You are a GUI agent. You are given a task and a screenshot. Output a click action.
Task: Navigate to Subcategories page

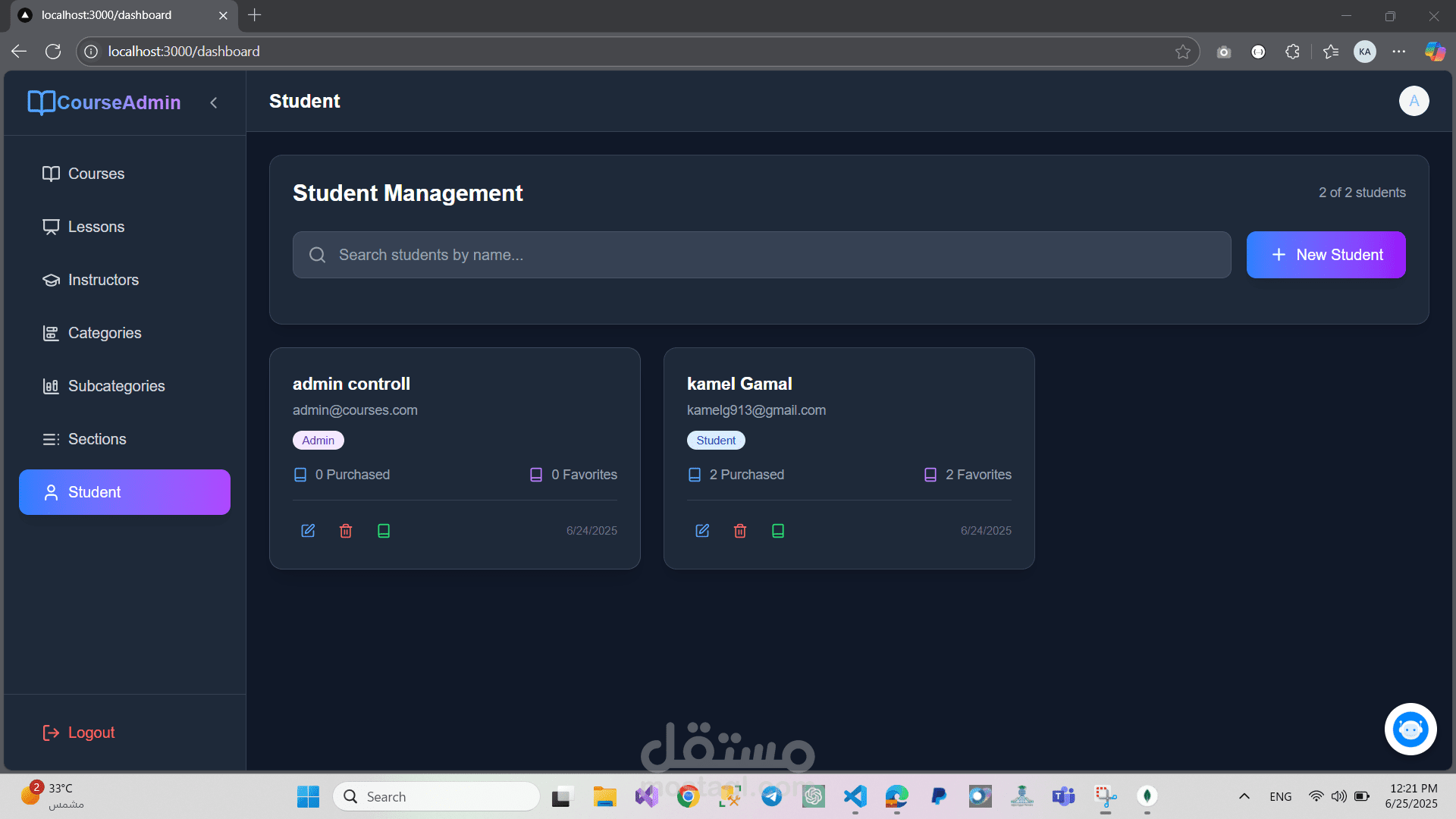click(x=116, y=386)
